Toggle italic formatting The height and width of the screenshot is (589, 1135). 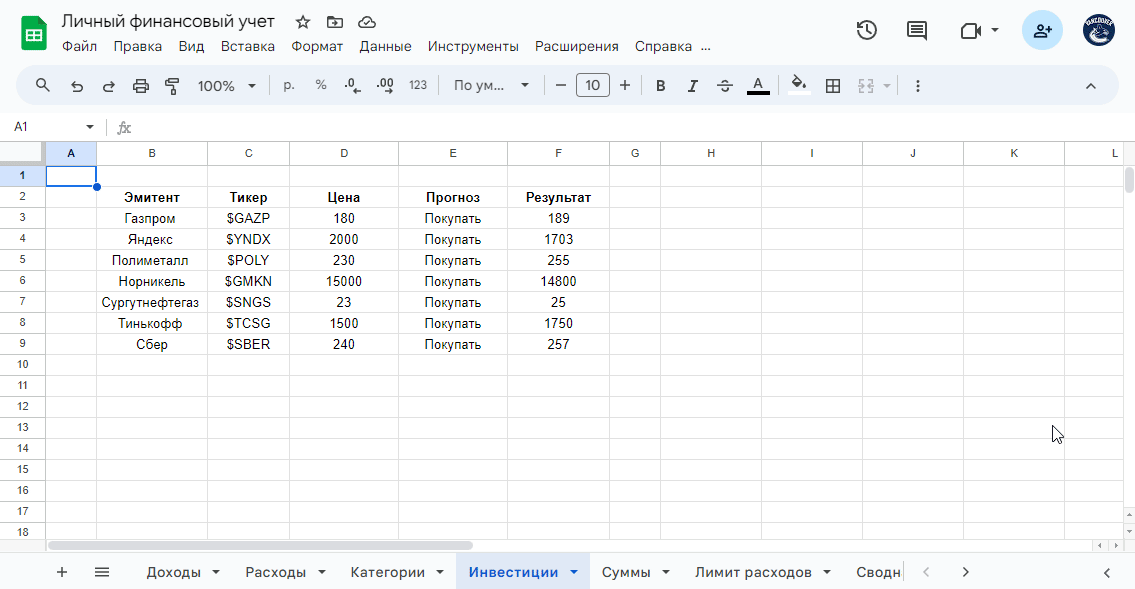click(x=692, y=86)
